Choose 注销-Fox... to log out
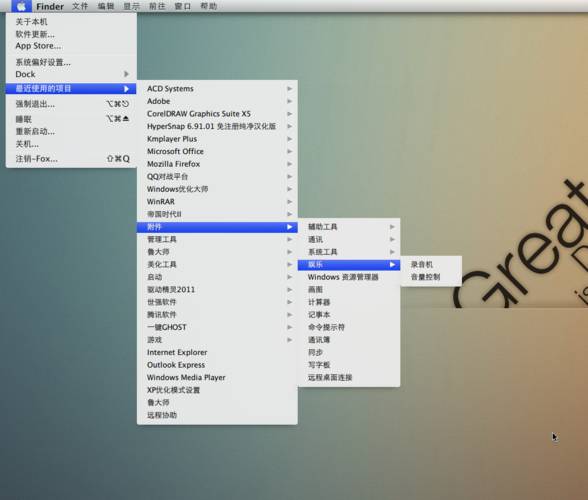Viewport: 588px width, 500px height. (x=71, y=159)
